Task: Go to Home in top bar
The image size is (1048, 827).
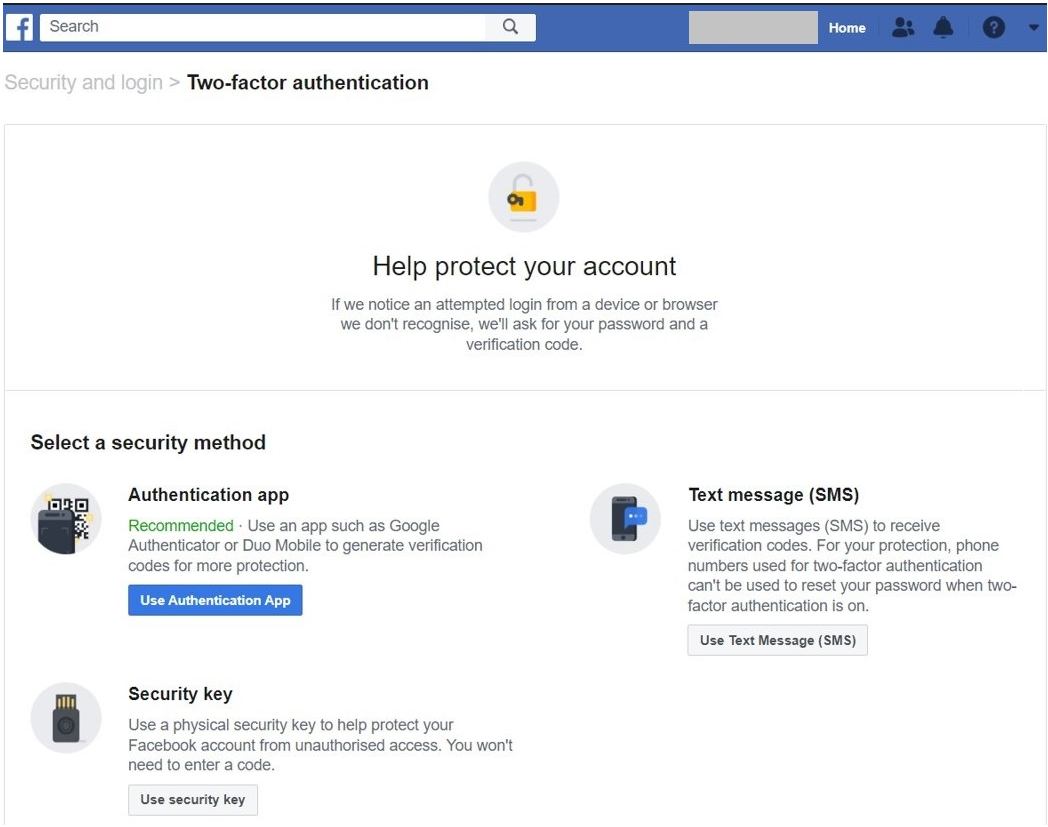Action: [x=846, y=28]
